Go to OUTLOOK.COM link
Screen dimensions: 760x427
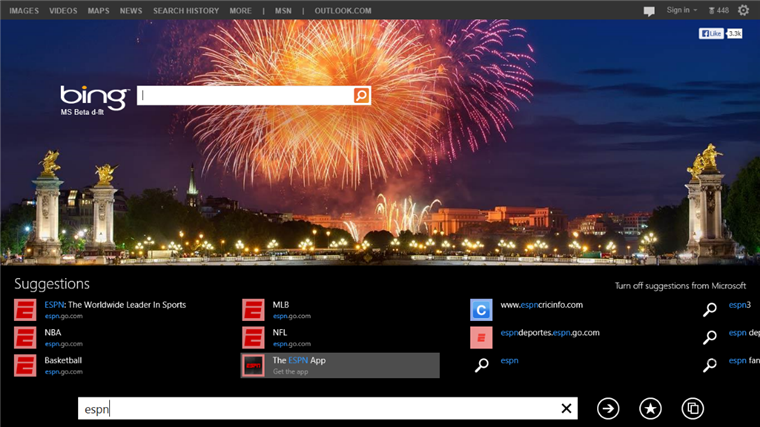pos(343,11)
